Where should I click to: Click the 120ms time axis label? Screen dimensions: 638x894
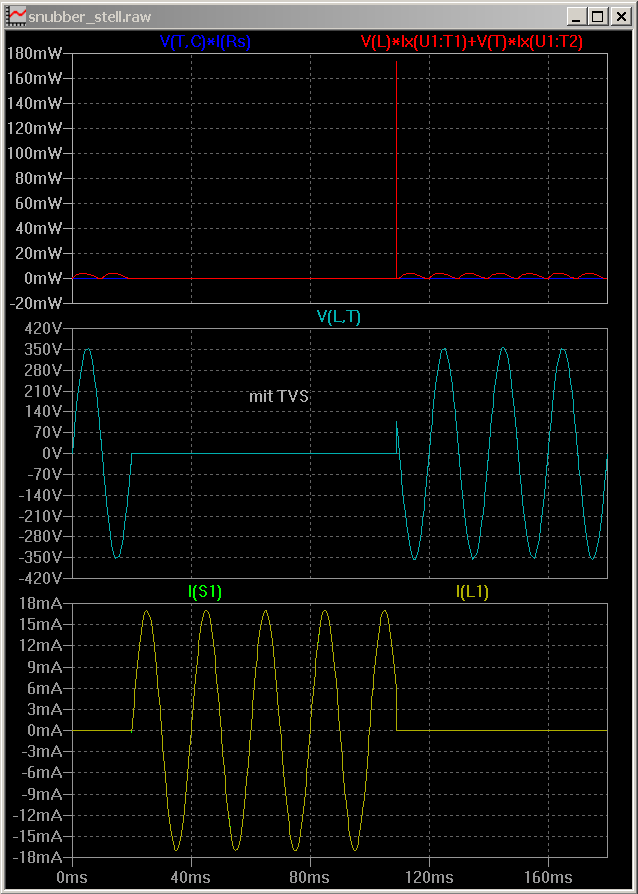pos(429,876)
